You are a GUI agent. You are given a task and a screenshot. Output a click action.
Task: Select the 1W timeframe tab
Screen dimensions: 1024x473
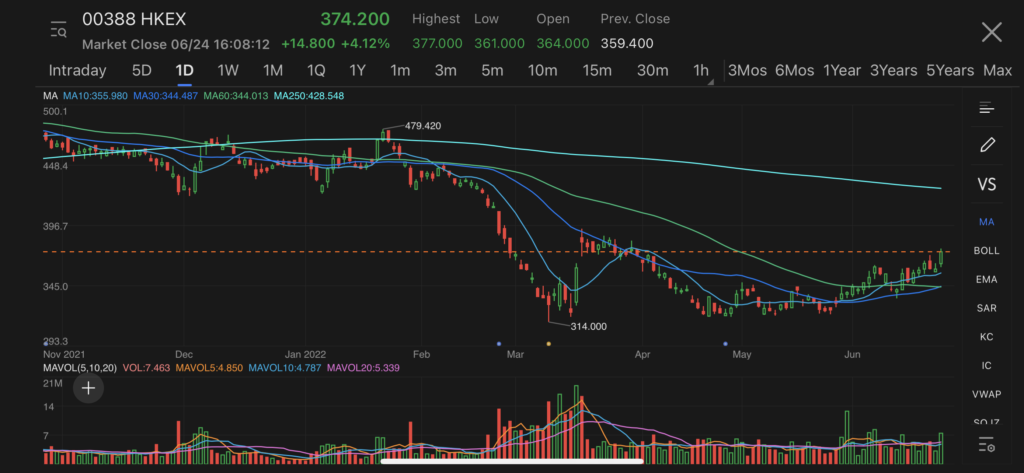[x=228, y=71]
